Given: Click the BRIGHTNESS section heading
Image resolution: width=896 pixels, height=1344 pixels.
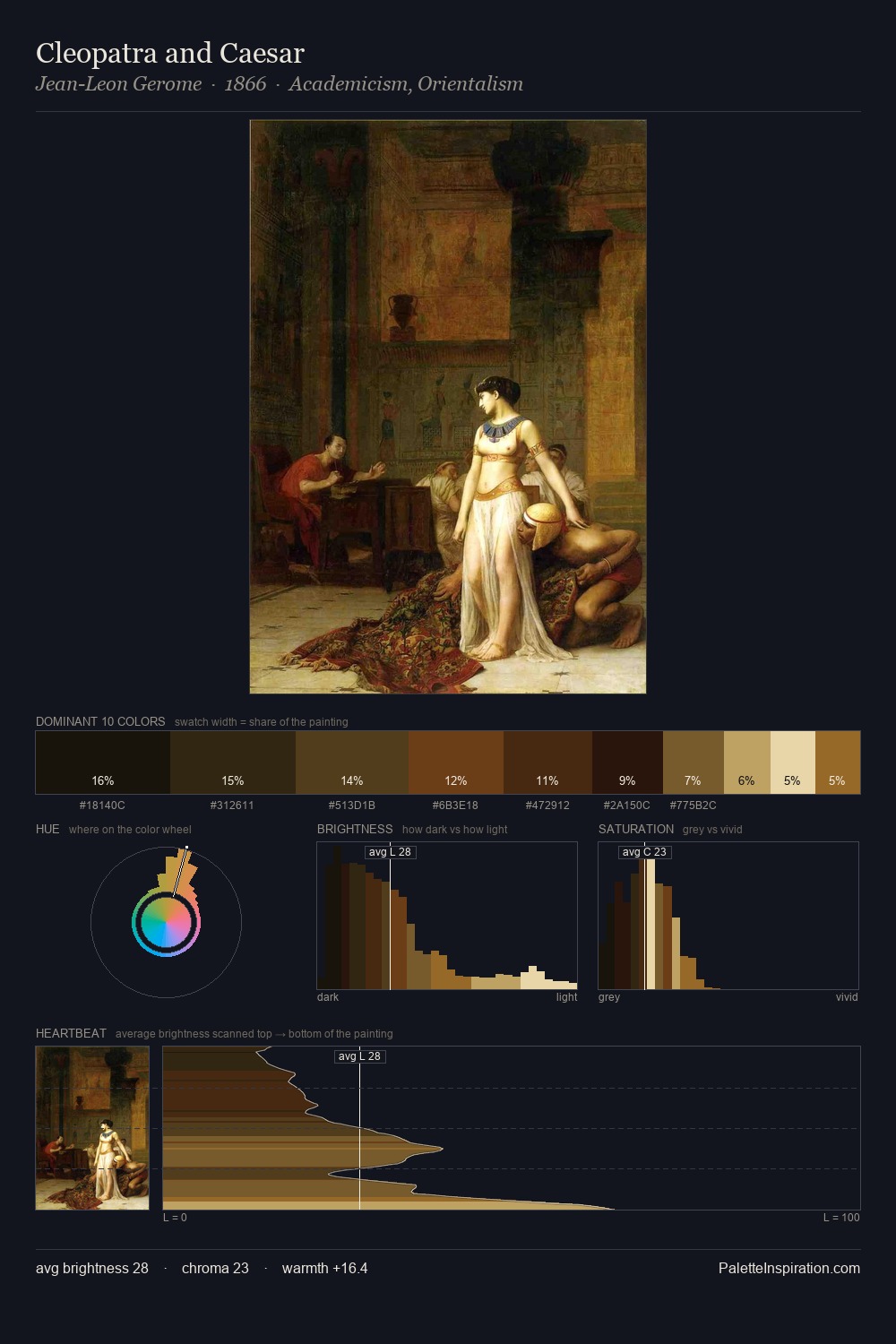Looking at the screenshot, I should 355,830.
